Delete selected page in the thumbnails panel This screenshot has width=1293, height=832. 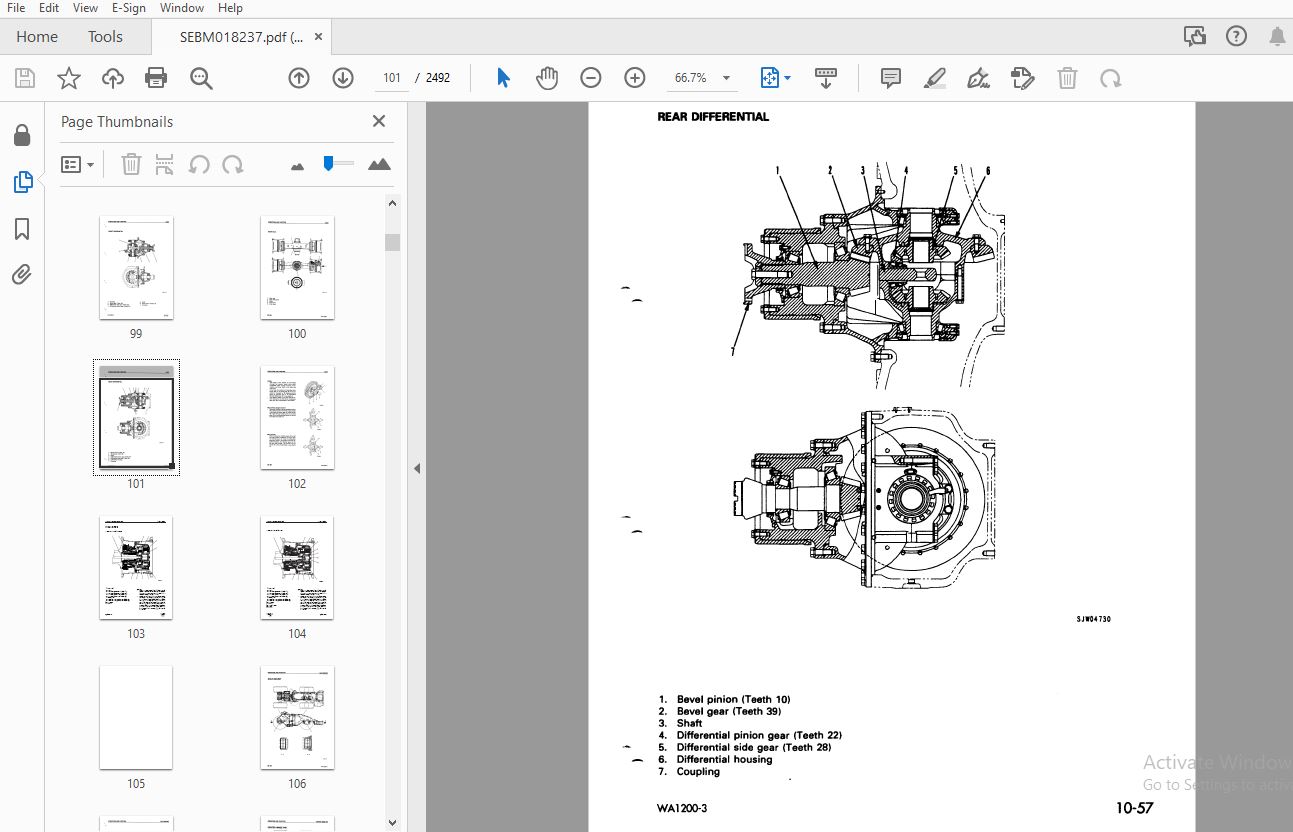click(131, 164)
